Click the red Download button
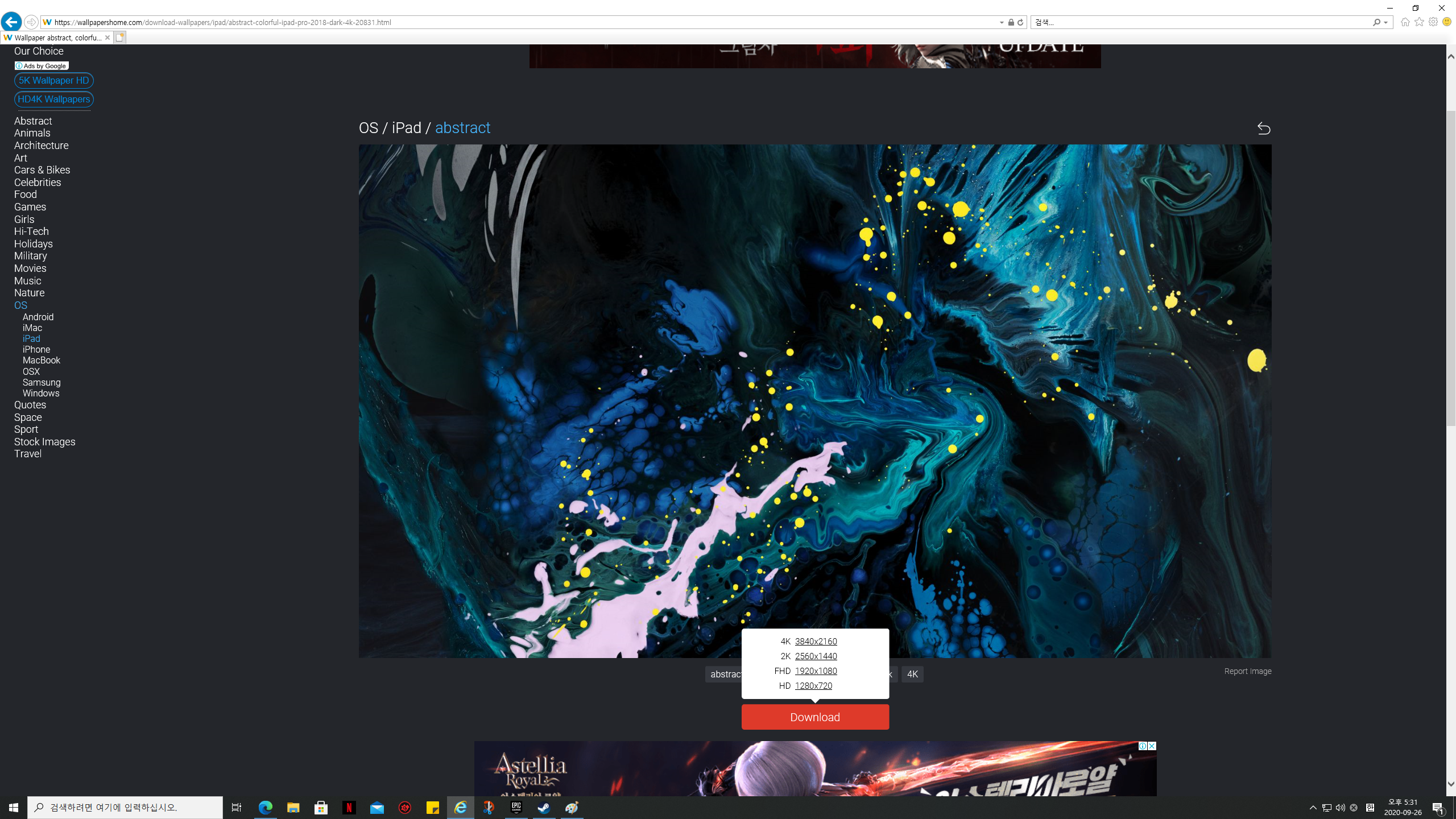This screenshot has width=1456, height=819. 814,717
